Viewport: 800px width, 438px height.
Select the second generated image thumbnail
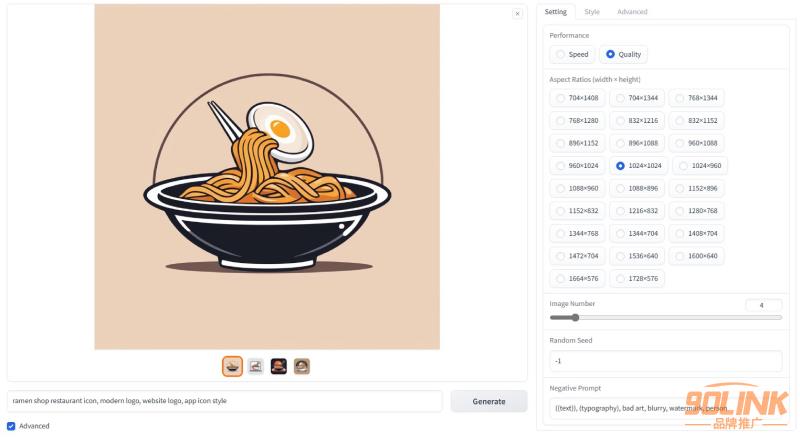pyautogui.click(x=256, y=366)
